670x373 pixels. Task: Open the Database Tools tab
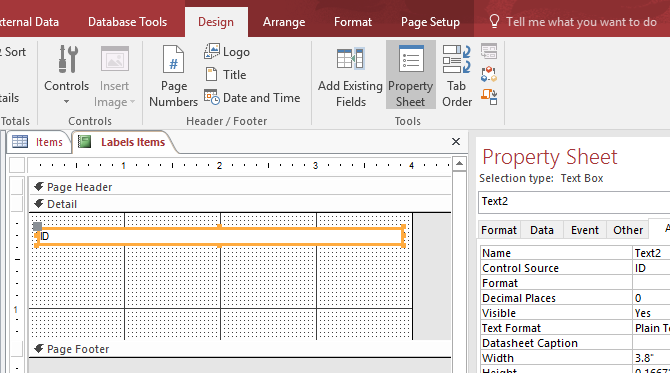click(x=127, y=22)
